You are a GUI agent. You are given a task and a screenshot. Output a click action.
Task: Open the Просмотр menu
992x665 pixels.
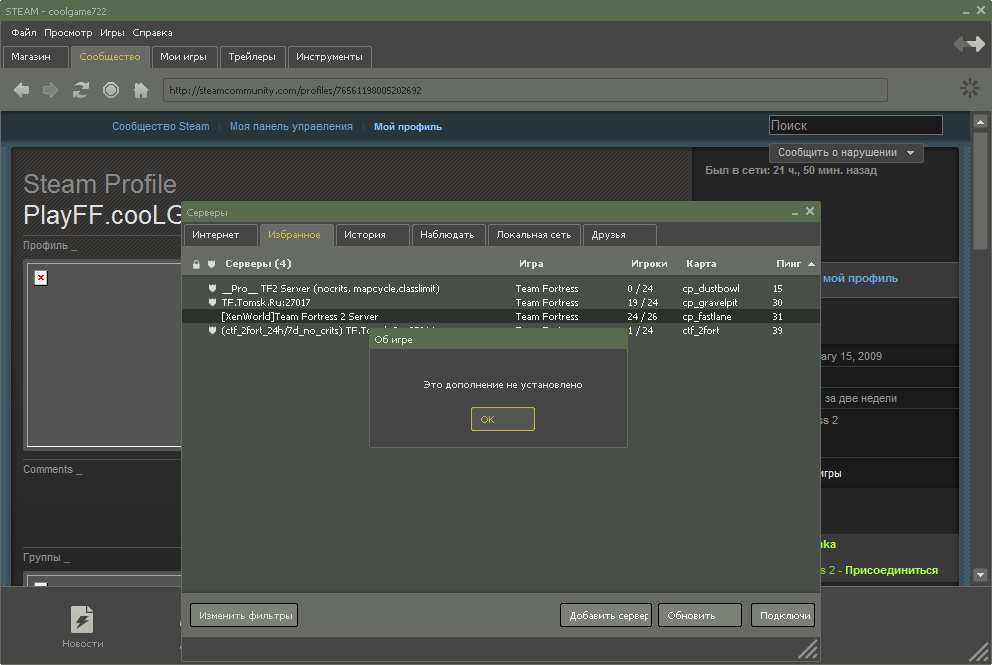coord(68,32)
